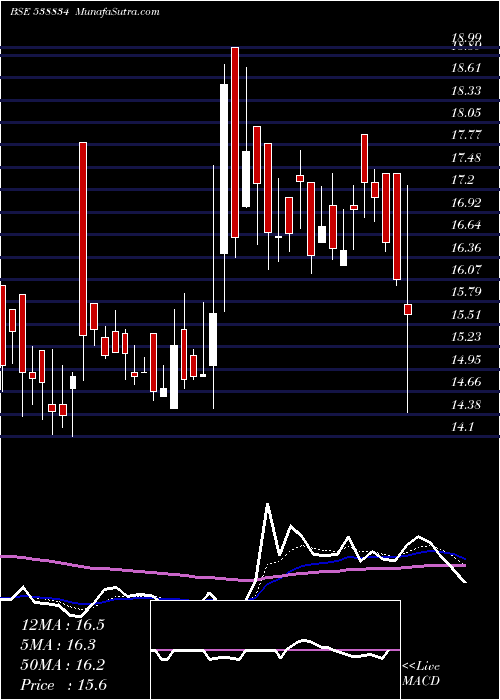Click the last red candle near 15.6
Screen dimensions: 500x700
click(408, 309)
